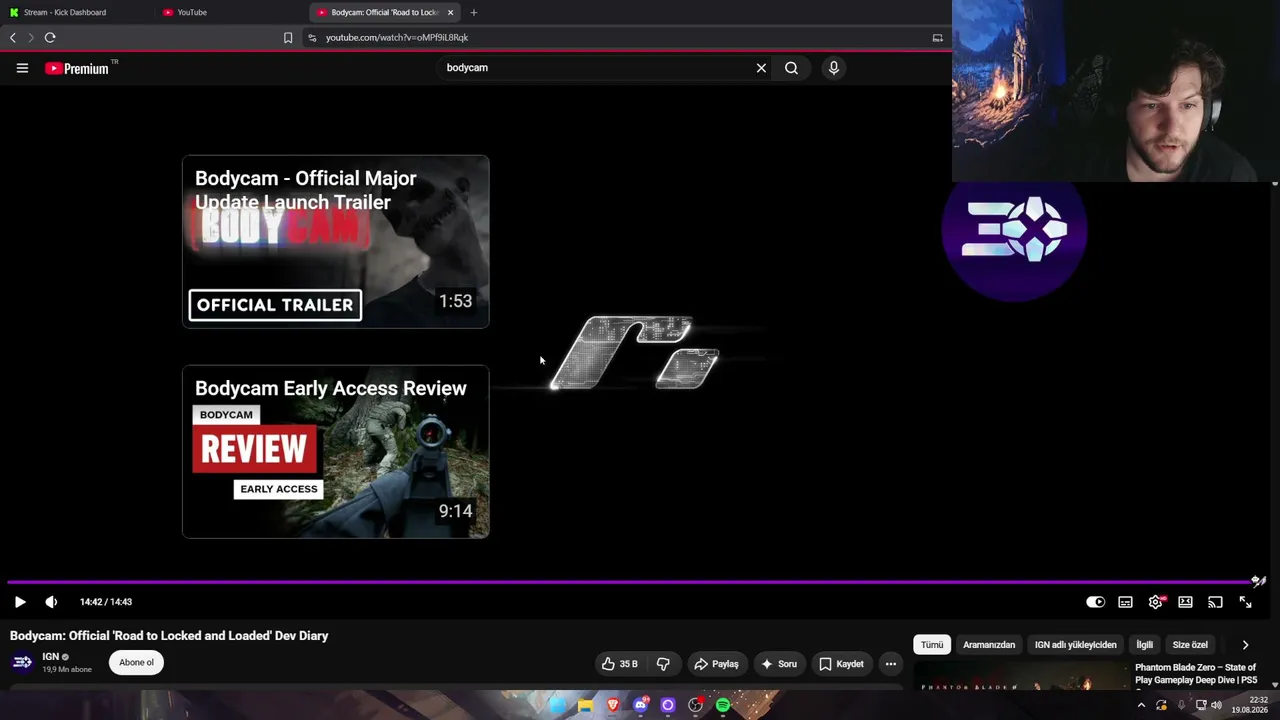1280x720 pixels.
Task: Open Bodycam Early Access Review card
Action: [x=336, y=452]
